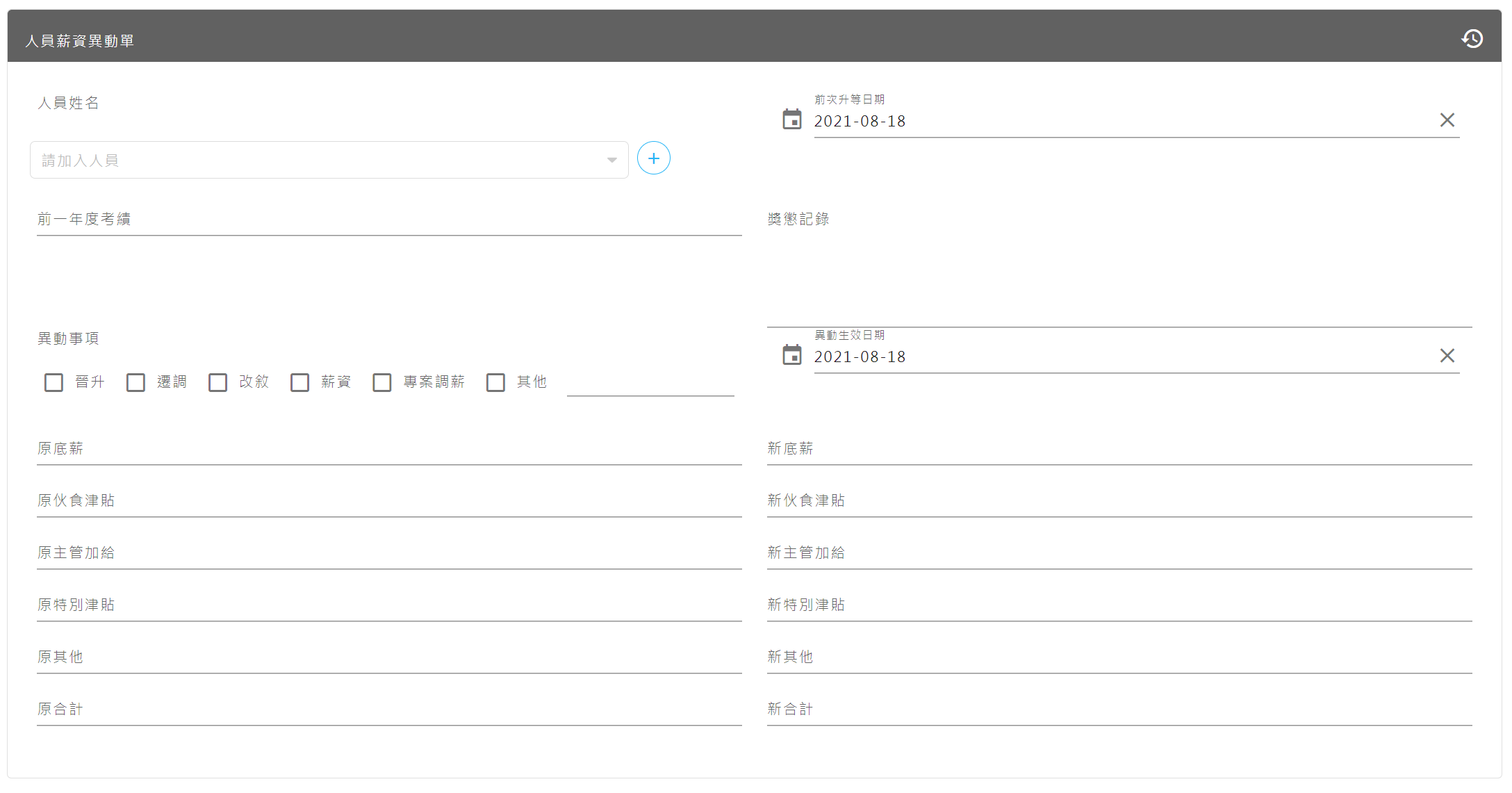1512x793 pixels.
Task: Enable the 改敘 checkbox
Action: pyautogui.click(x=217, y=382)
